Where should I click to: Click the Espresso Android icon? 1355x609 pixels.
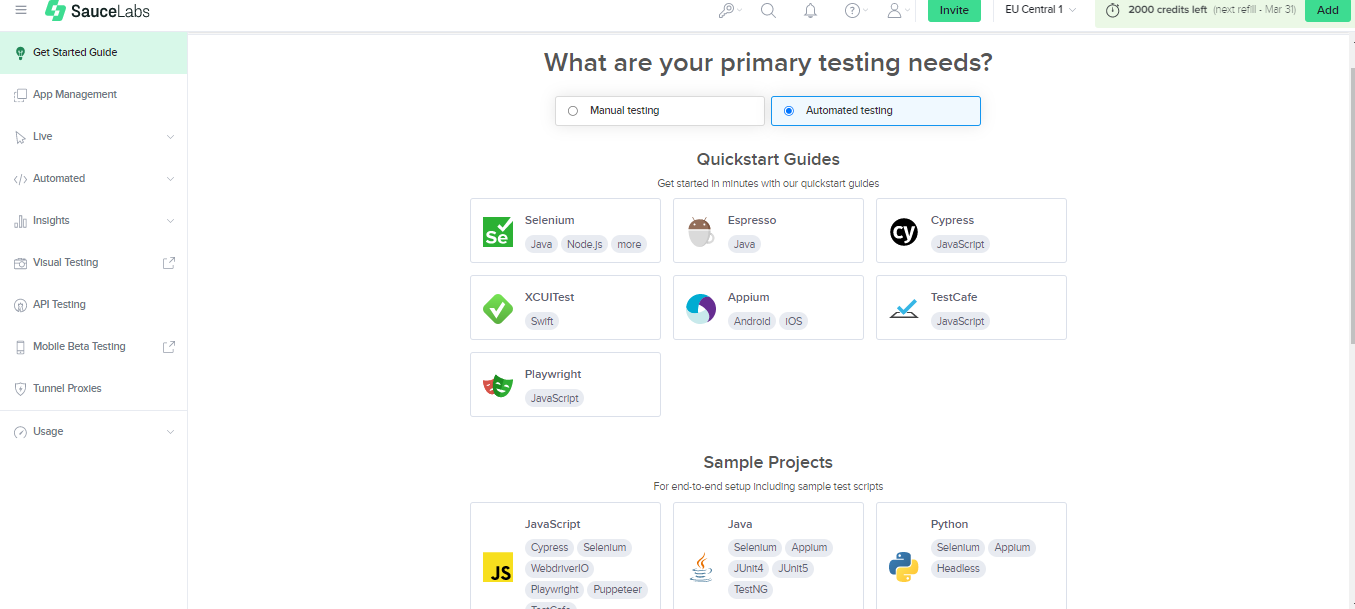700,231
